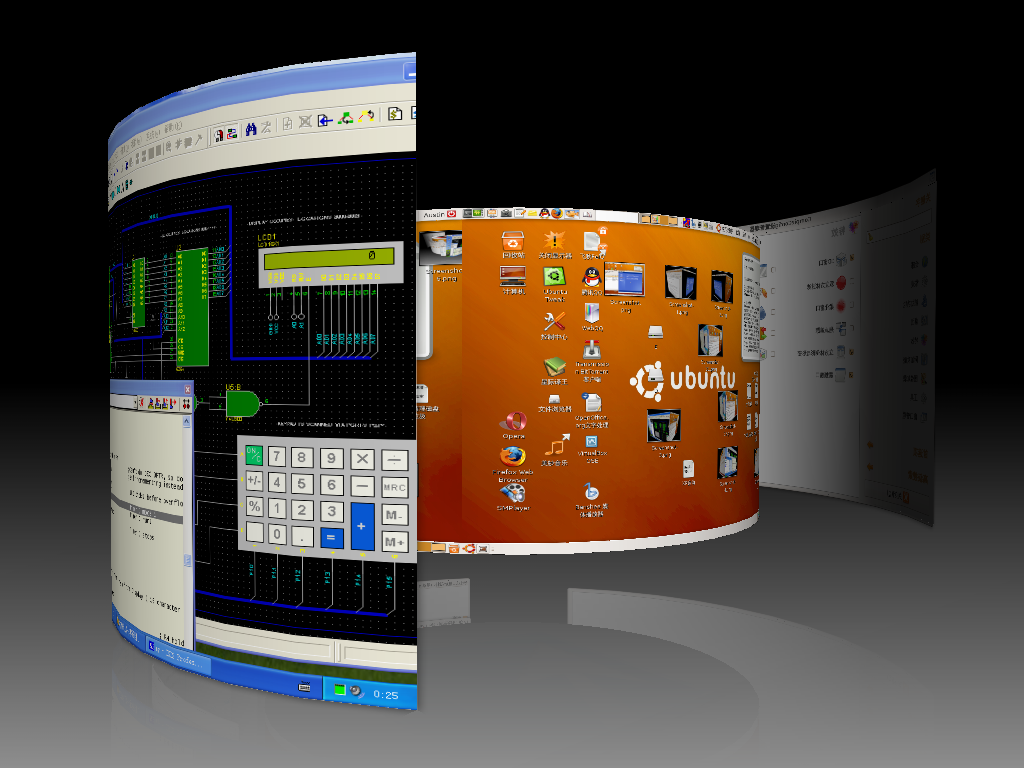Click the number 5 key on the keypad
The width and height of the screenshot is (1024, 768).
click(x=302, y=483)
